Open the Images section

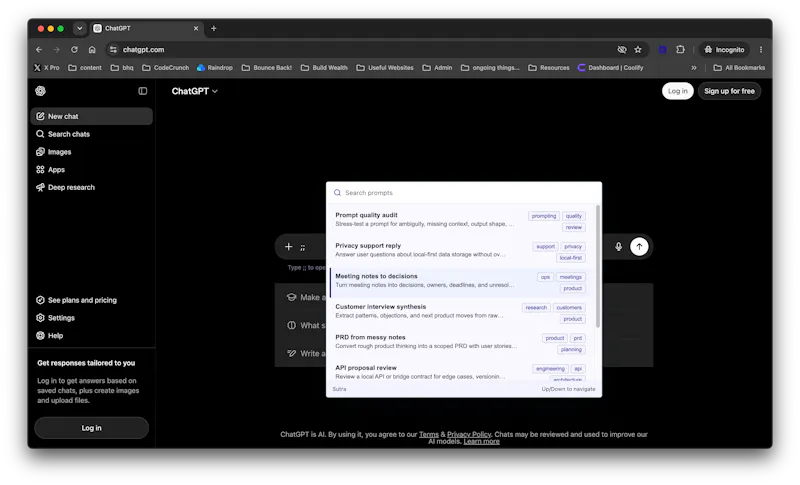tap(91, 152)
